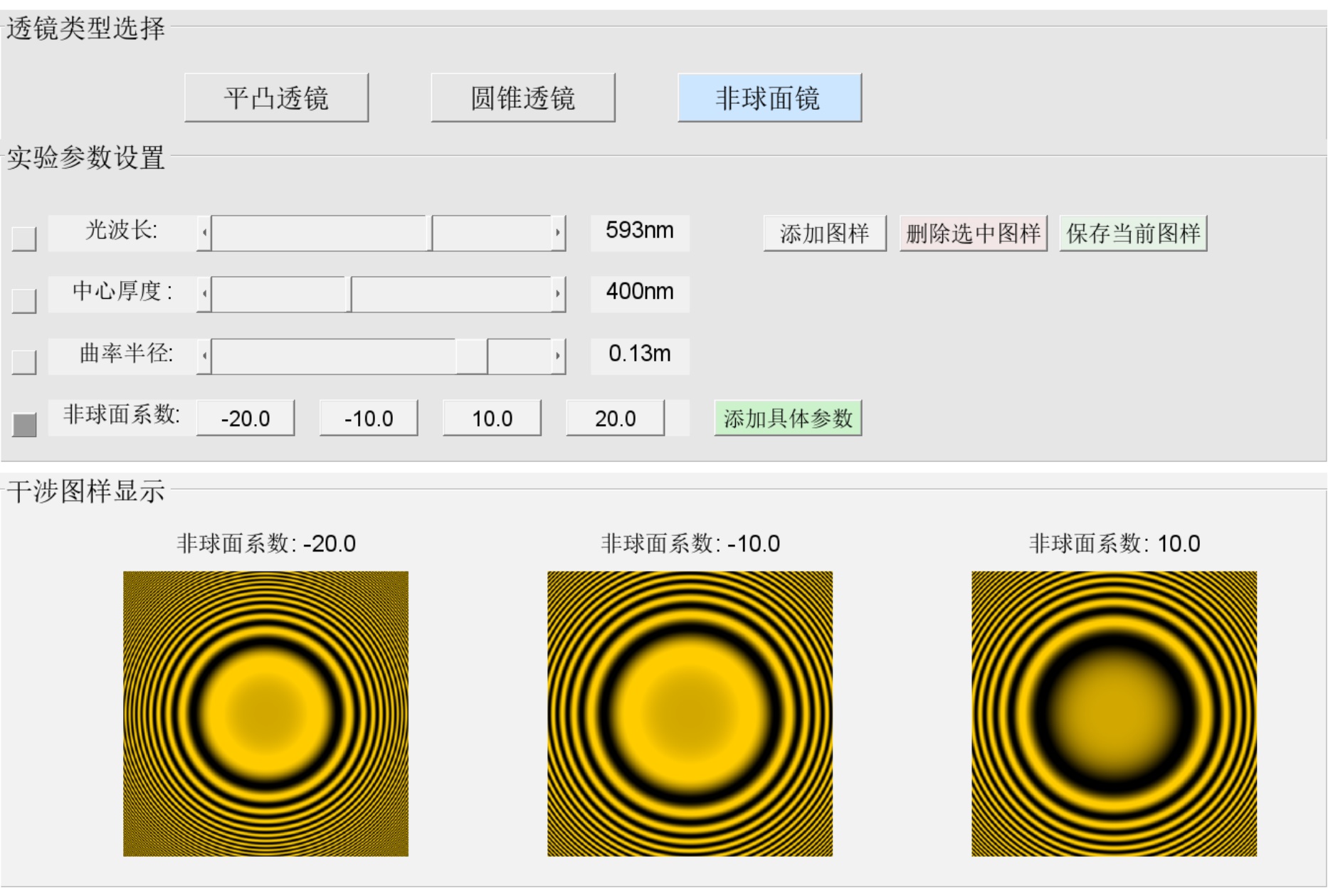Click right arrow of 光波长 slider
The width and height of the screenshot is (1328, 896).
(558, 233)
